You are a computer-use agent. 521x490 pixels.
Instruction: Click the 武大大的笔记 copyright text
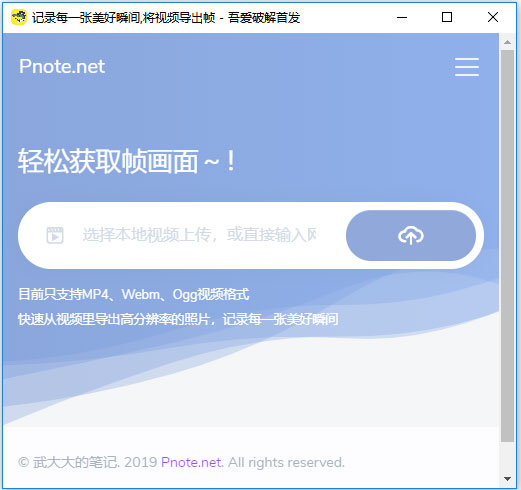[x=75, y=462]
